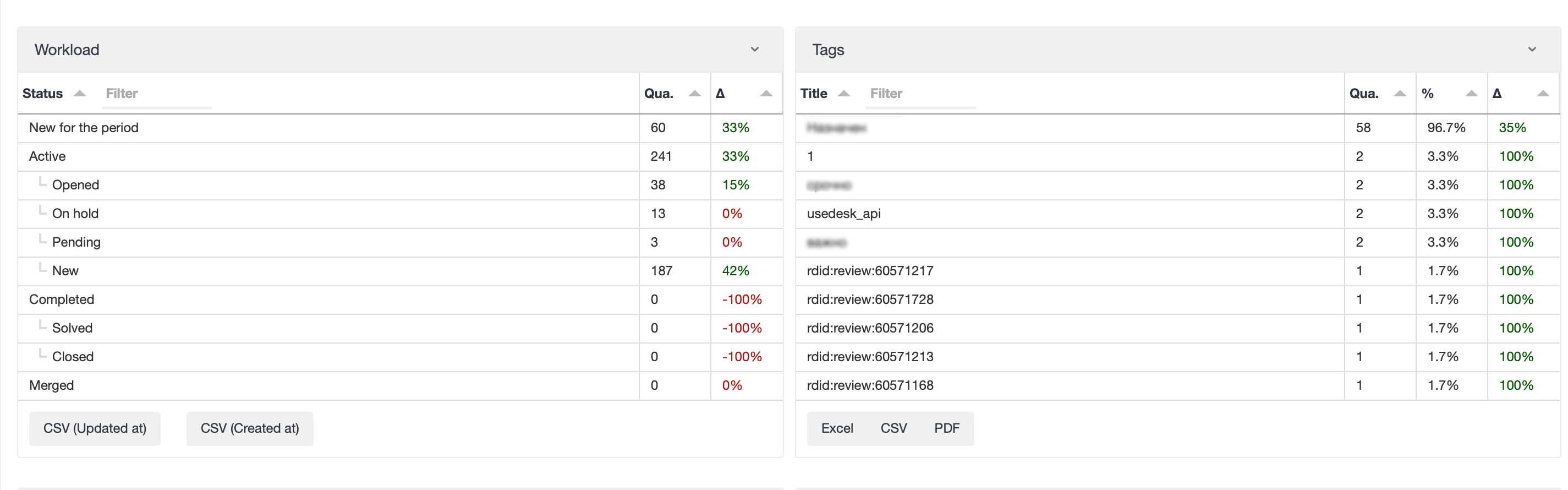The width and height of the screenshot is (1568, 490).
Task: Sort Workload table by Status arrow
Action: (x=79, y=93)
